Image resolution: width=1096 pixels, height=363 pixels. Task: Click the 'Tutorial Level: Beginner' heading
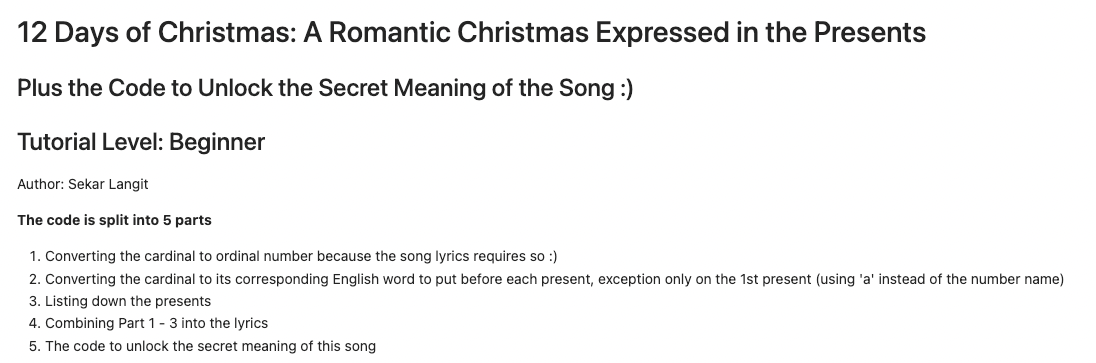click(141, 141)
